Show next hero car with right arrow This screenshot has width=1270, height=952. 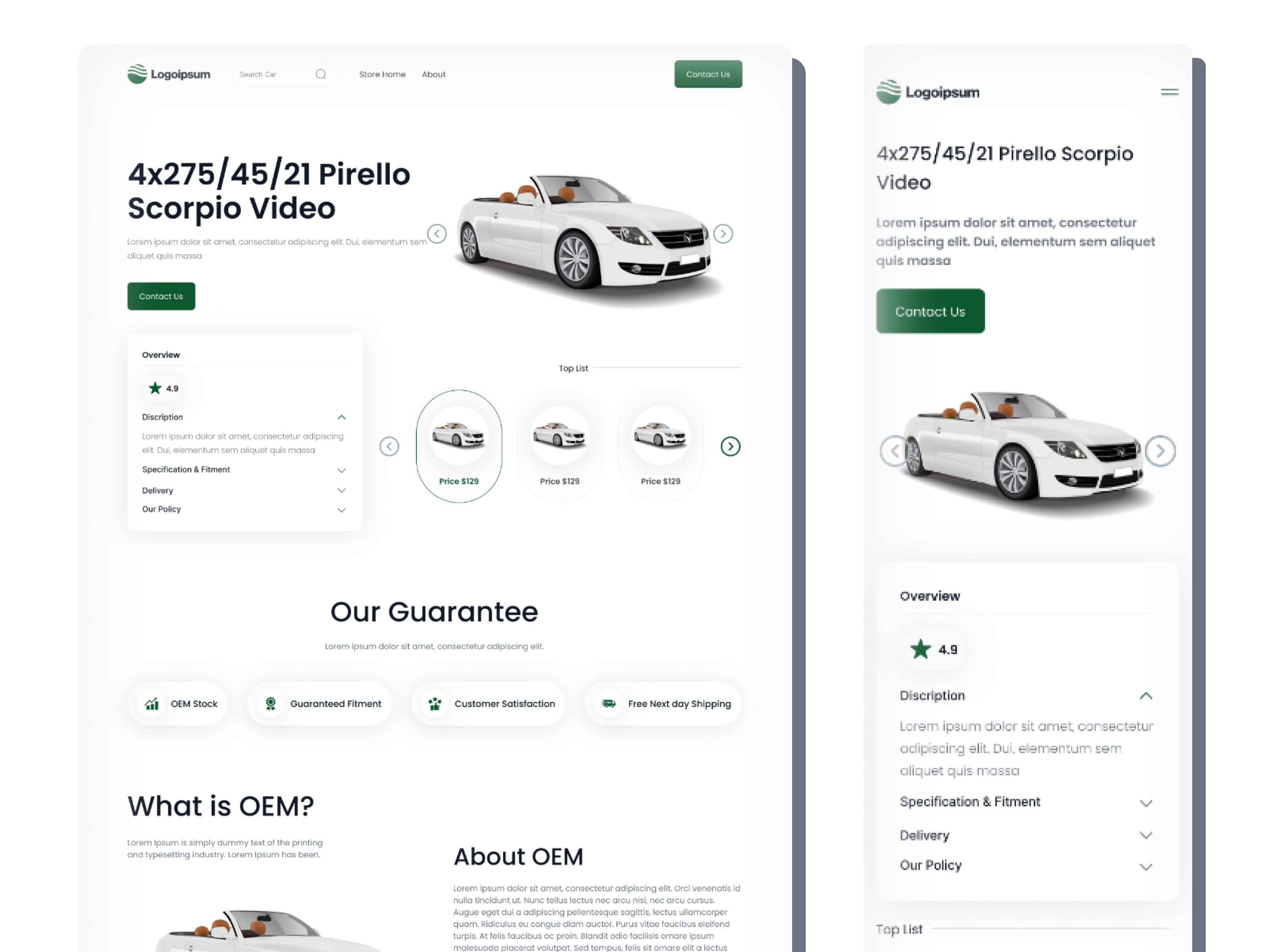click(x=723, y=234)
